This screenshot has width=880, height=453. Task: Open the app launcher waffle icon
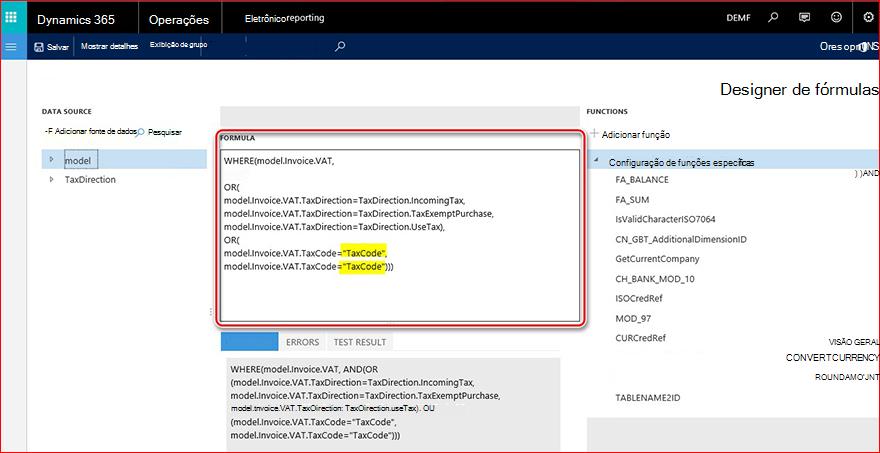[x=11, y=17]
